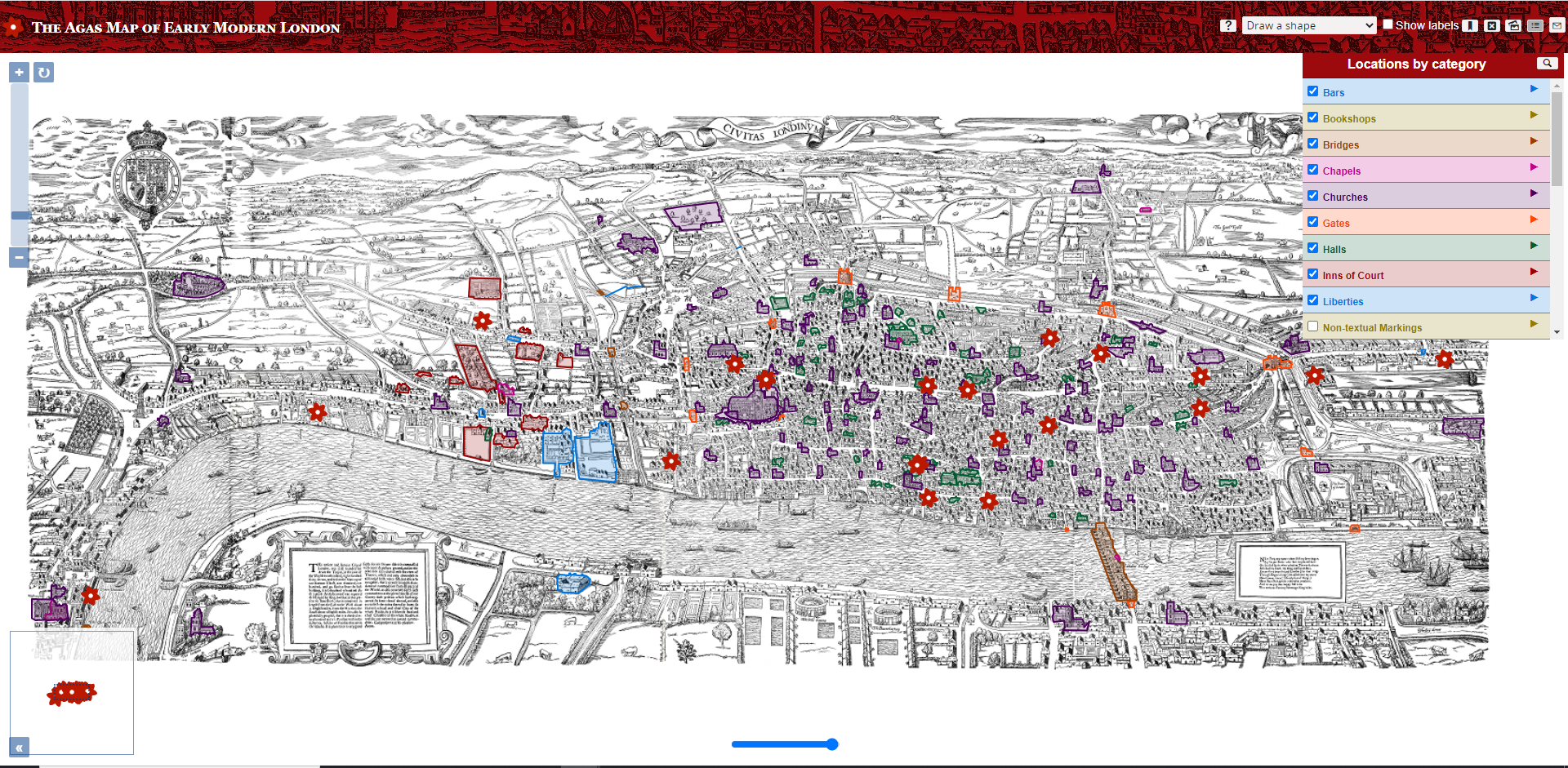Click the Liberties category label
The height and width of the screenshot is (768, 1568).
[1343, 302]
